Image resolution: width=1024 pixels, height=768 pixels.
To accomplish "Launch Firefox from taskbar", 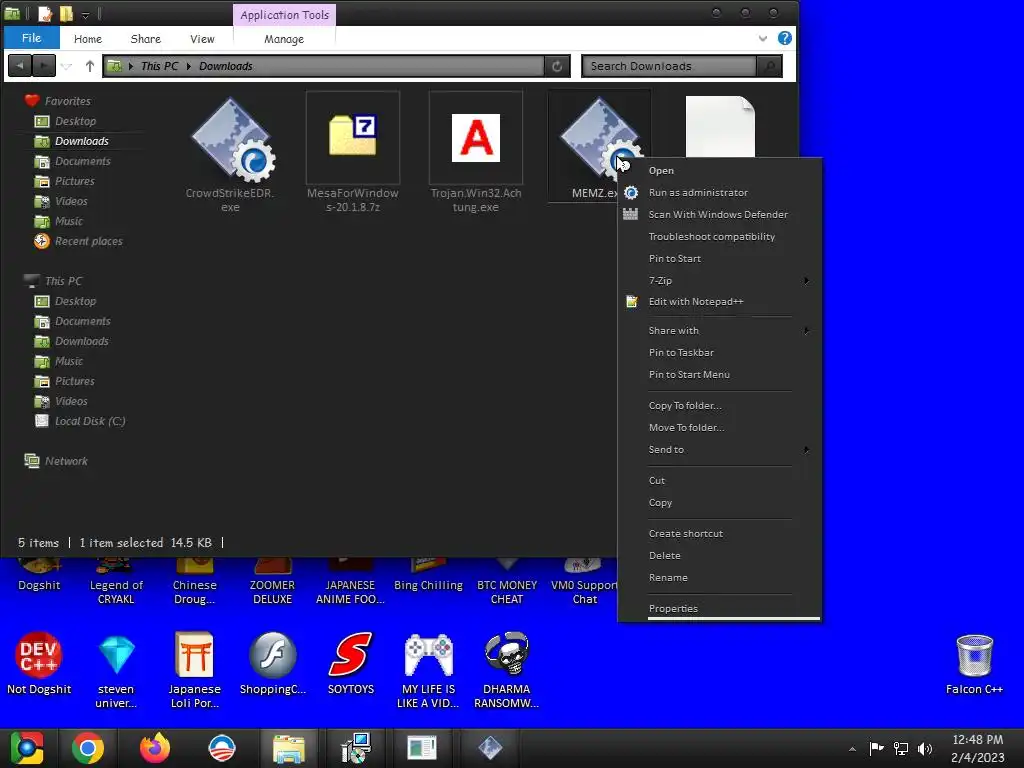I will 155,748.
